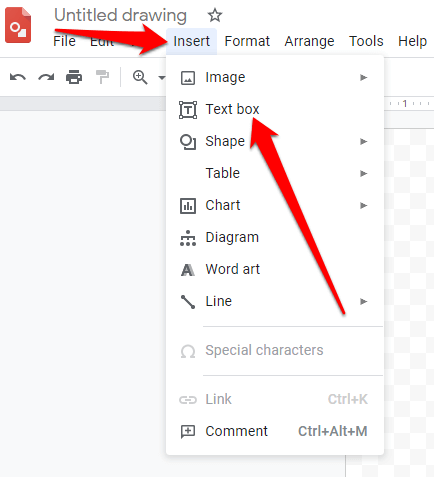Select the Shape menu entry
The height and width of the screenshot is (477, 434).
[275, 142]
